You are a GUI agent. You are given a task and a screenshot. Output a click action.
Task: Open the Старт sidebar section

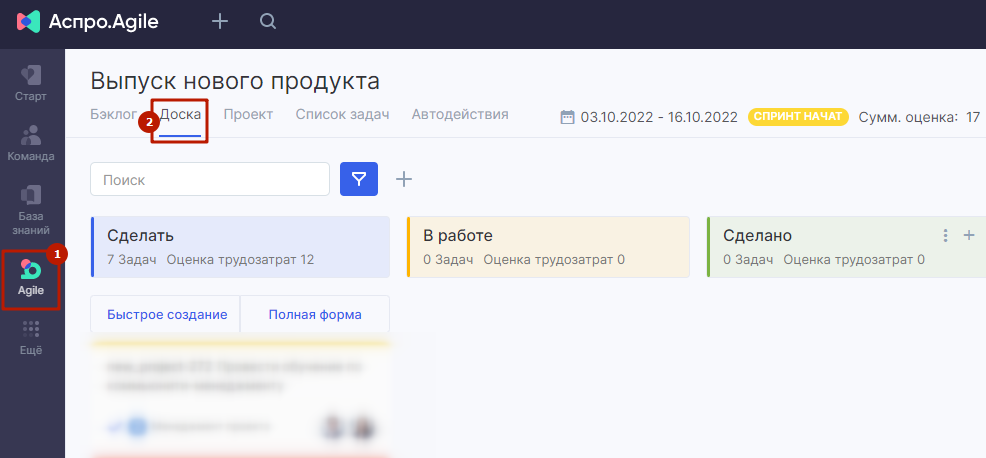[31, 83]
